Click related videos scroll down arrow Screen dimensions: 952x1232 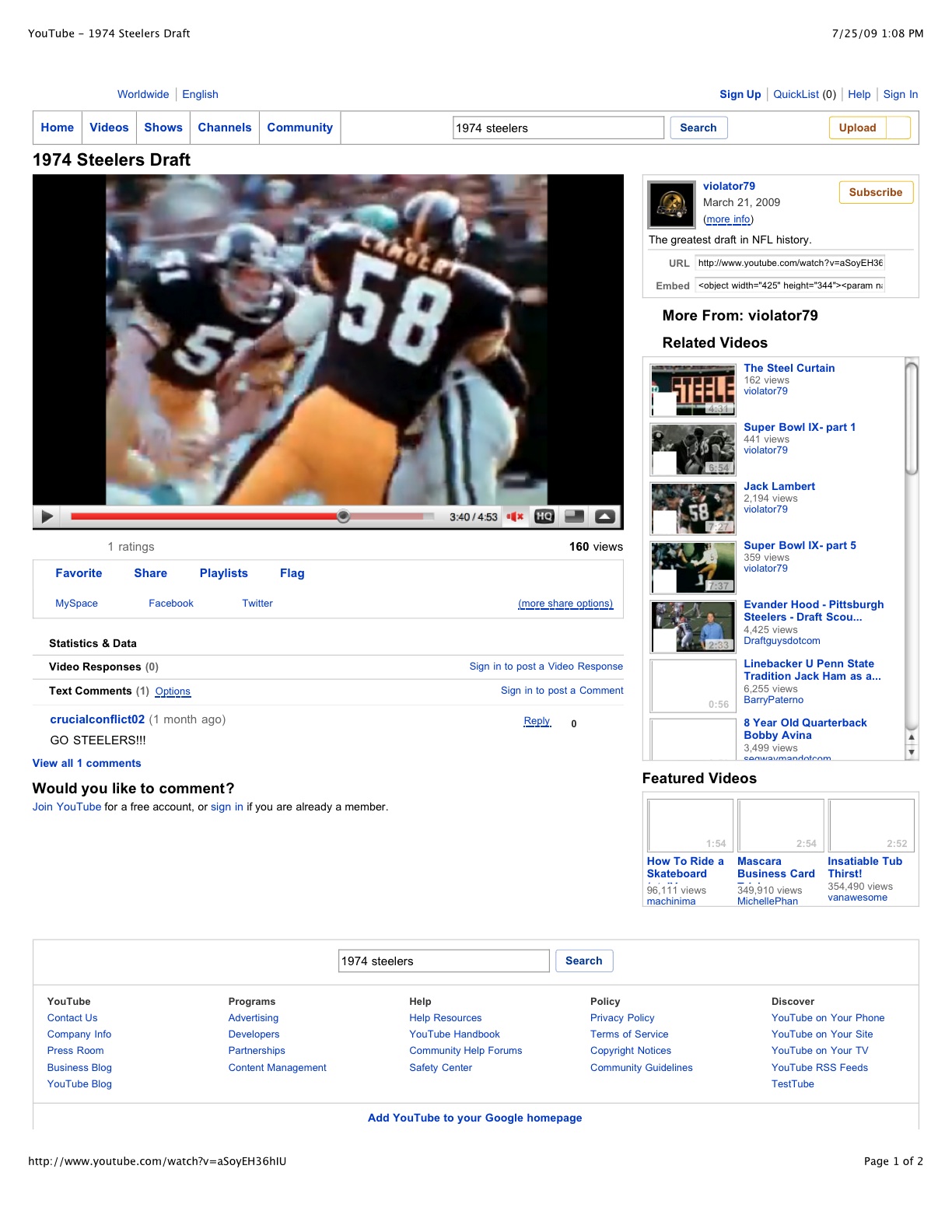912,752
